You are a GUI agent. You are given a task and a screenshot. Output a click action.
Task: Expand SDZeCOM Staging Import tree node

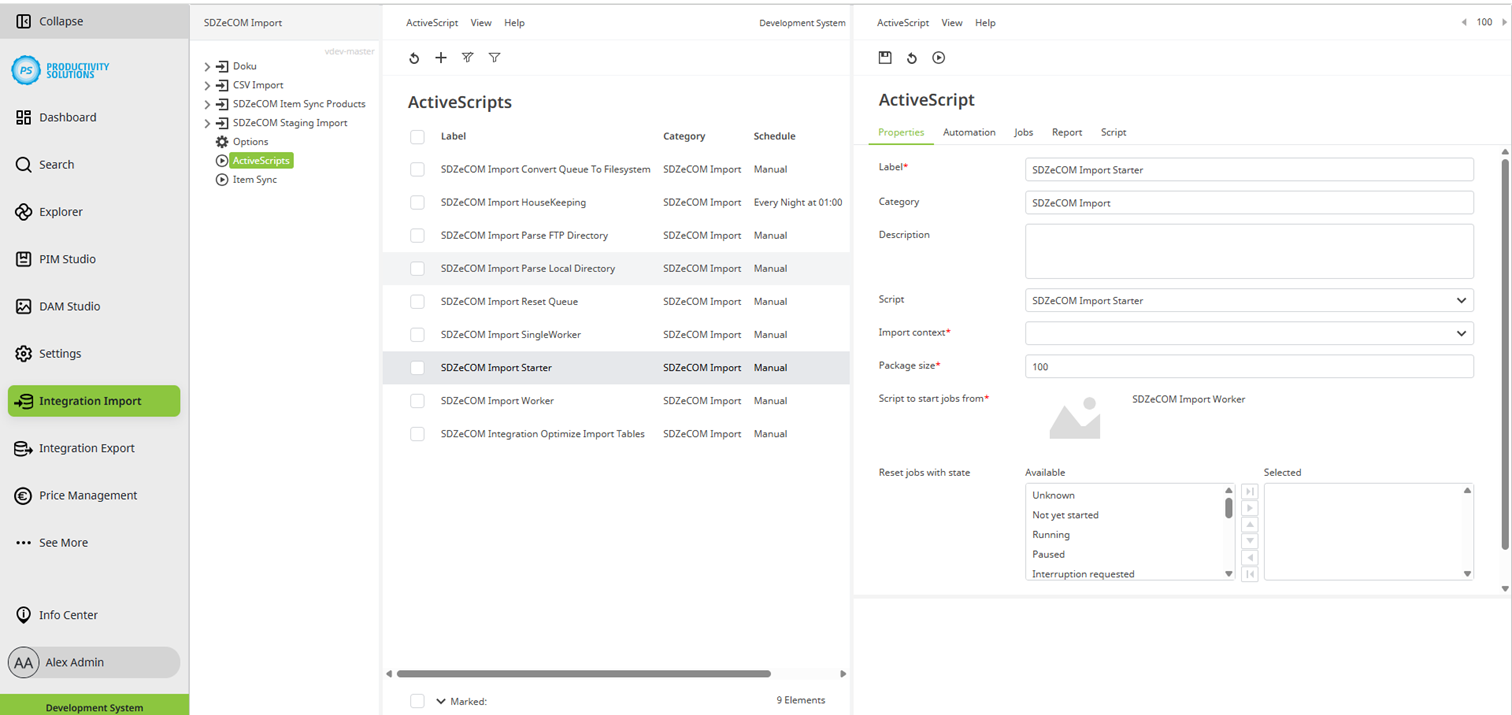point(207,123)
